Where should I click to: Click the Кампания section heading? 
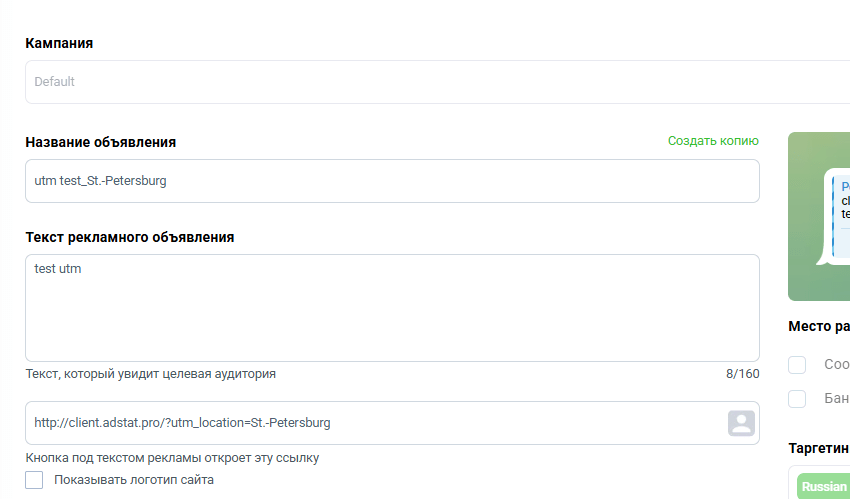point(59,43)
